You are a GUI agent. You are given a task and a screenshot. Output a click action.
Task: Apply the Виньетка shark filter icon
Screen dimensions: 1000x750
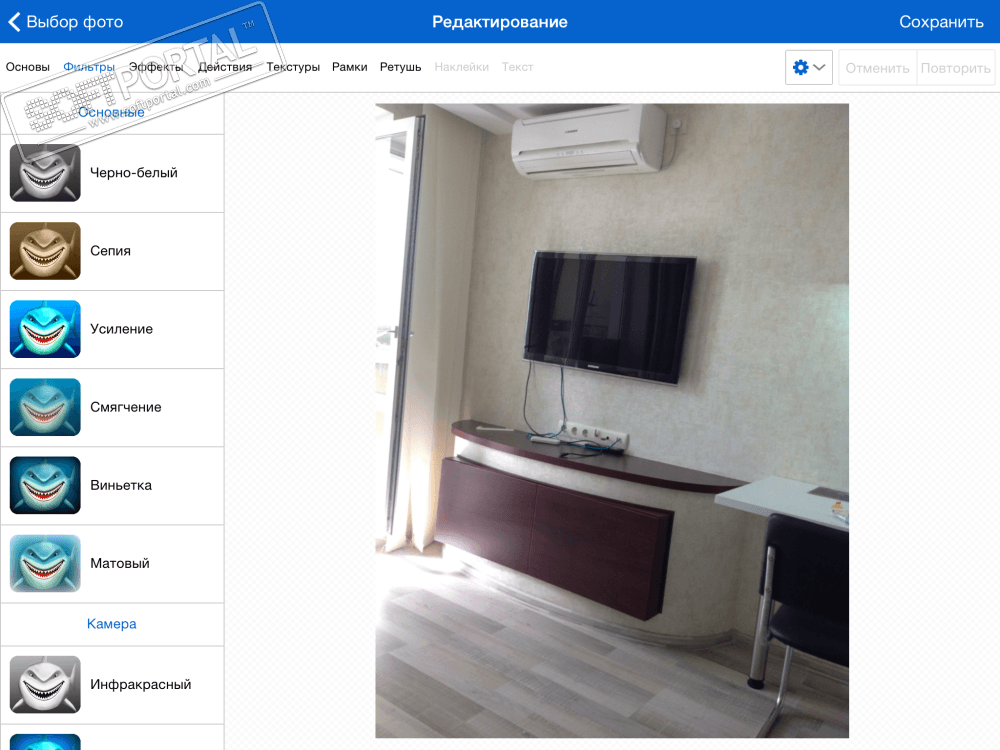(45, 485)
